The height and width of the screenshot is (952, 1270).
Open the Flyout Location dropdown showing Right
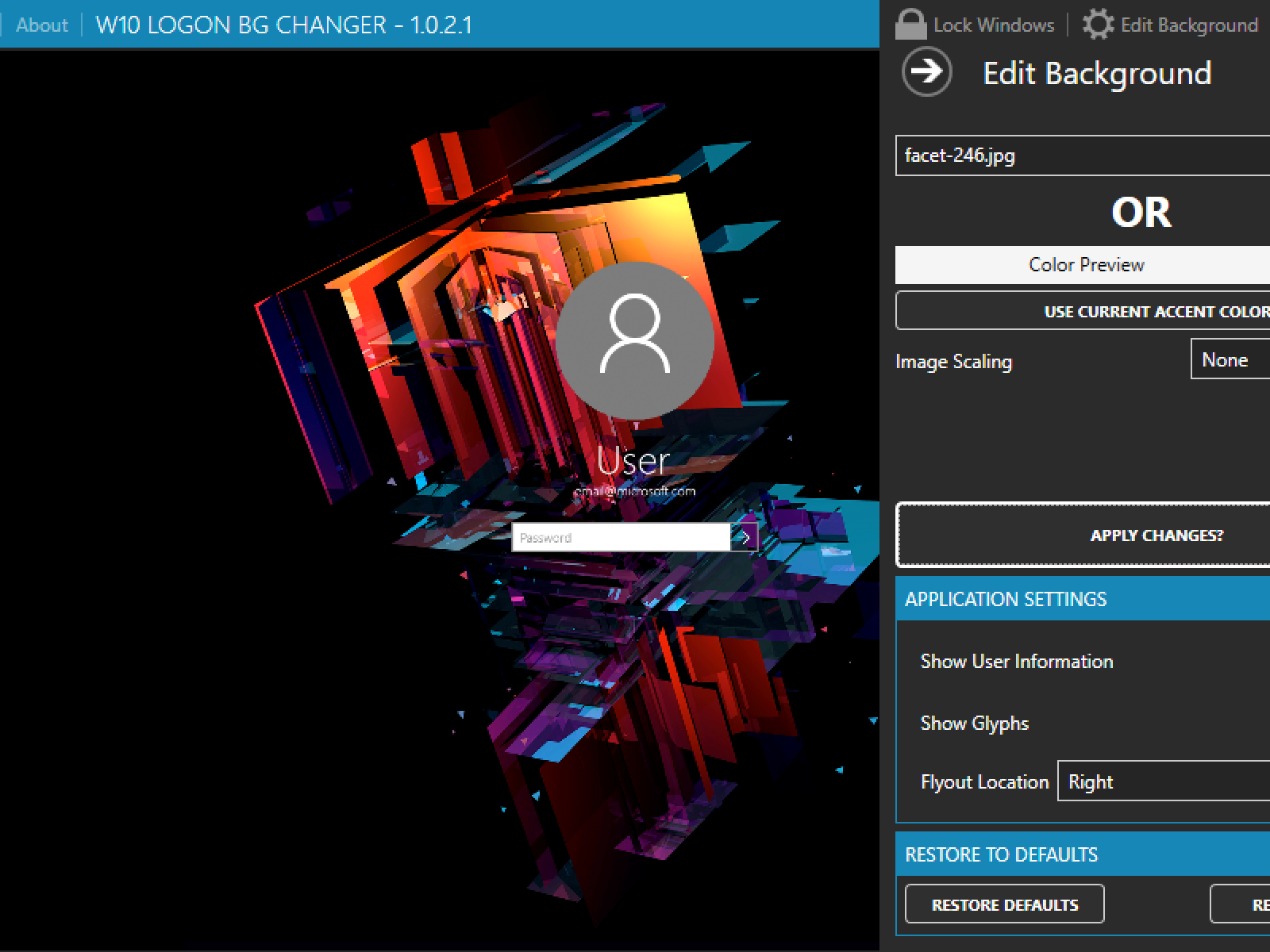tap(1164, 781)
